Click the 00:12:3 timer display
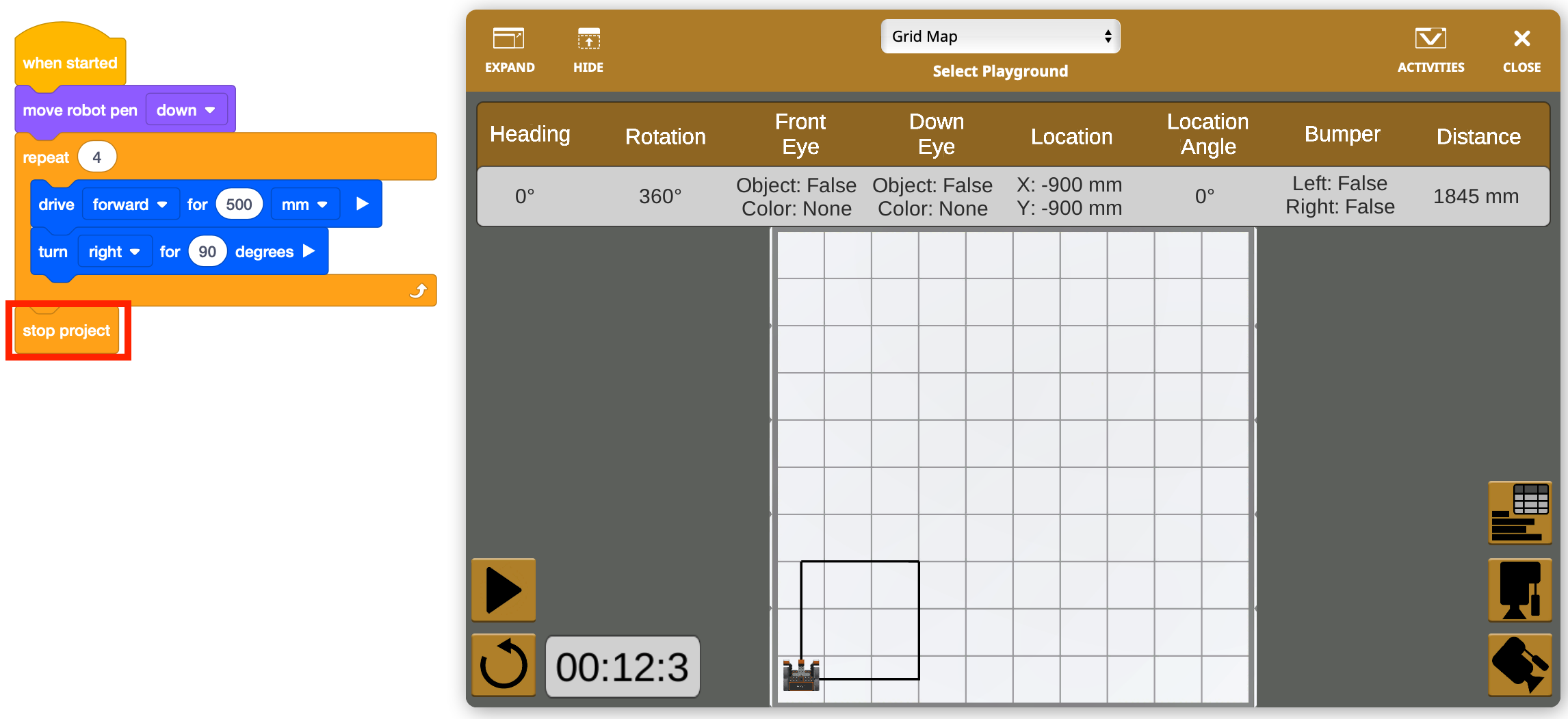Viewport: 1568px width, 719px height. coord(622,665)
